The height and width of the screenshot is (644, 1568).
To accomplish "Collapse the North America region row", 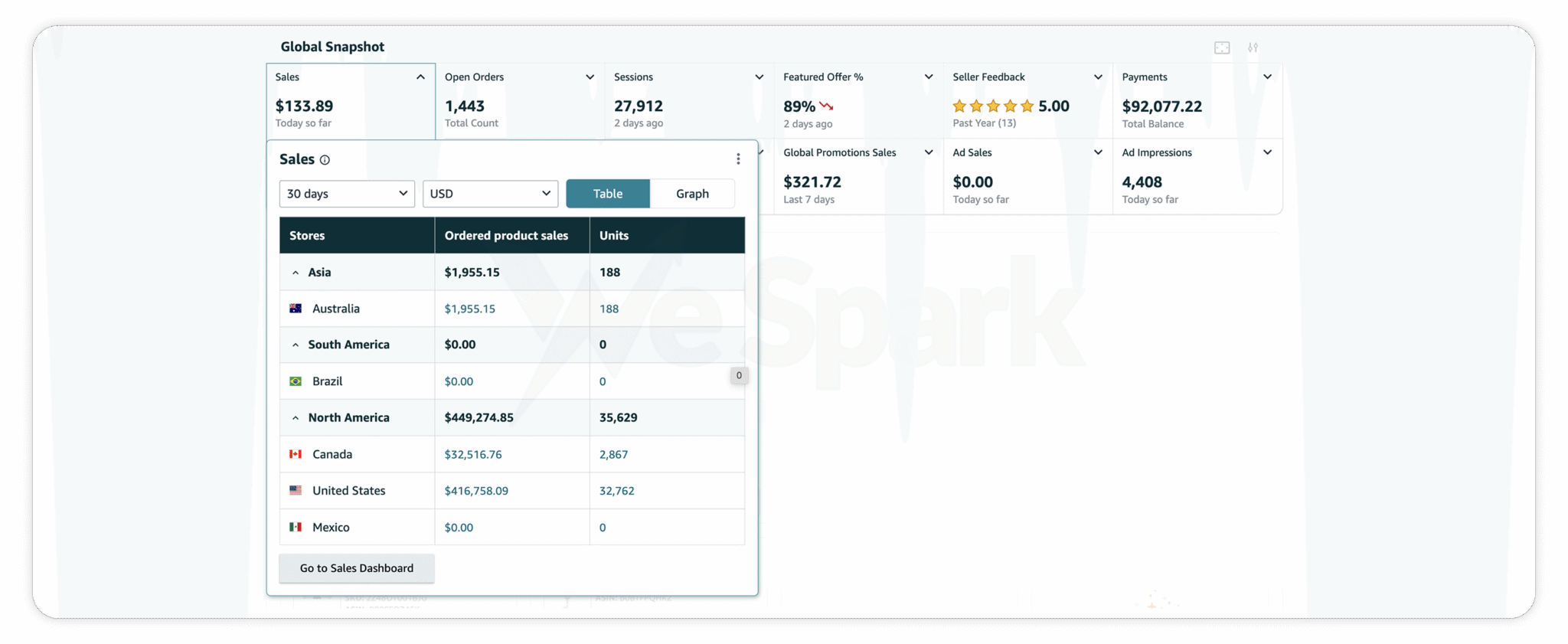I will pos(296,418).
